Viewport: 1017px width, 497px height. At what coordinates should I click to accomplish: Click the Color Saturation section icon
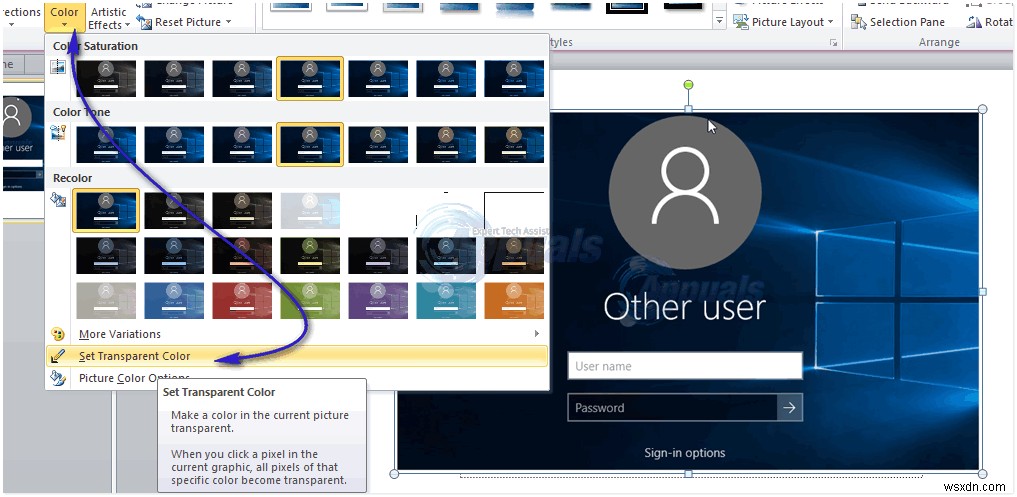point(58,66)
